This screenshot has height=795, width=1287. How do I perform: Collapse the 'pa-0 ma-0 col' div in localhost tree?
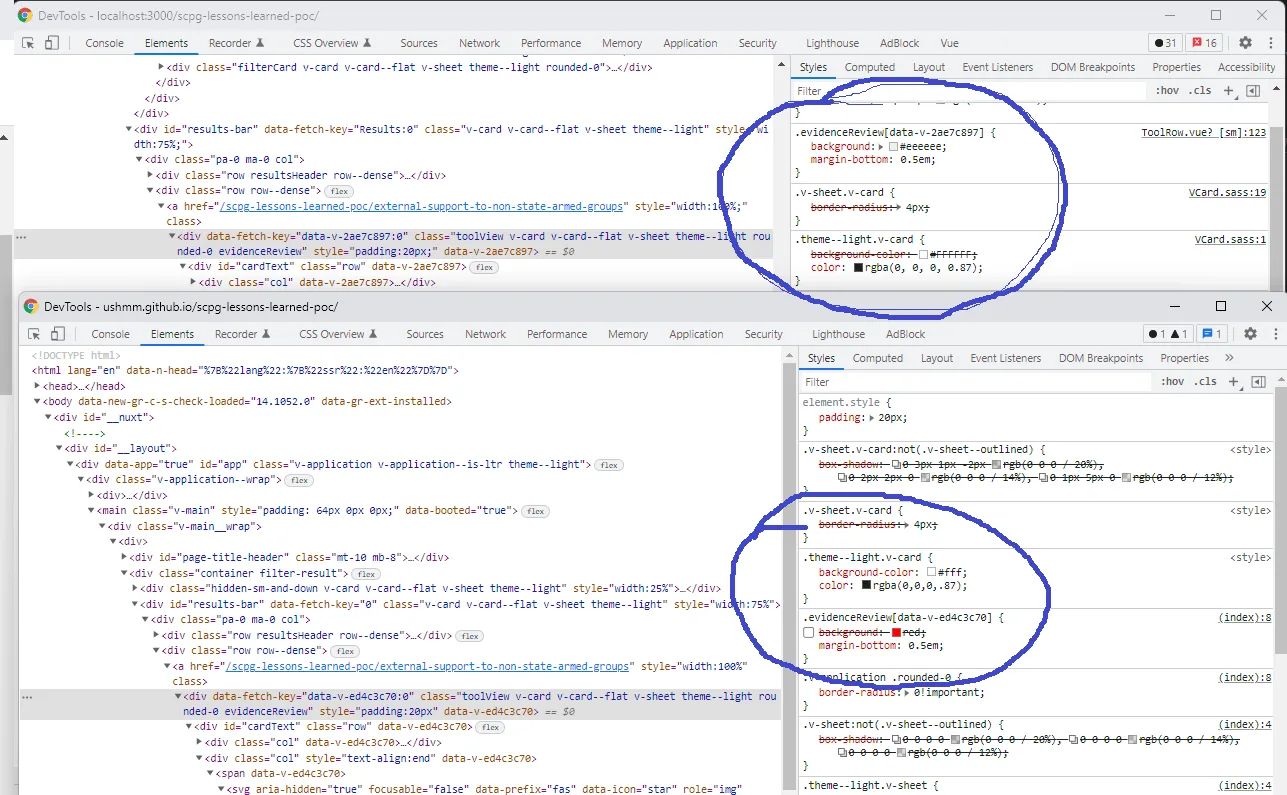[x=139, y=159]
